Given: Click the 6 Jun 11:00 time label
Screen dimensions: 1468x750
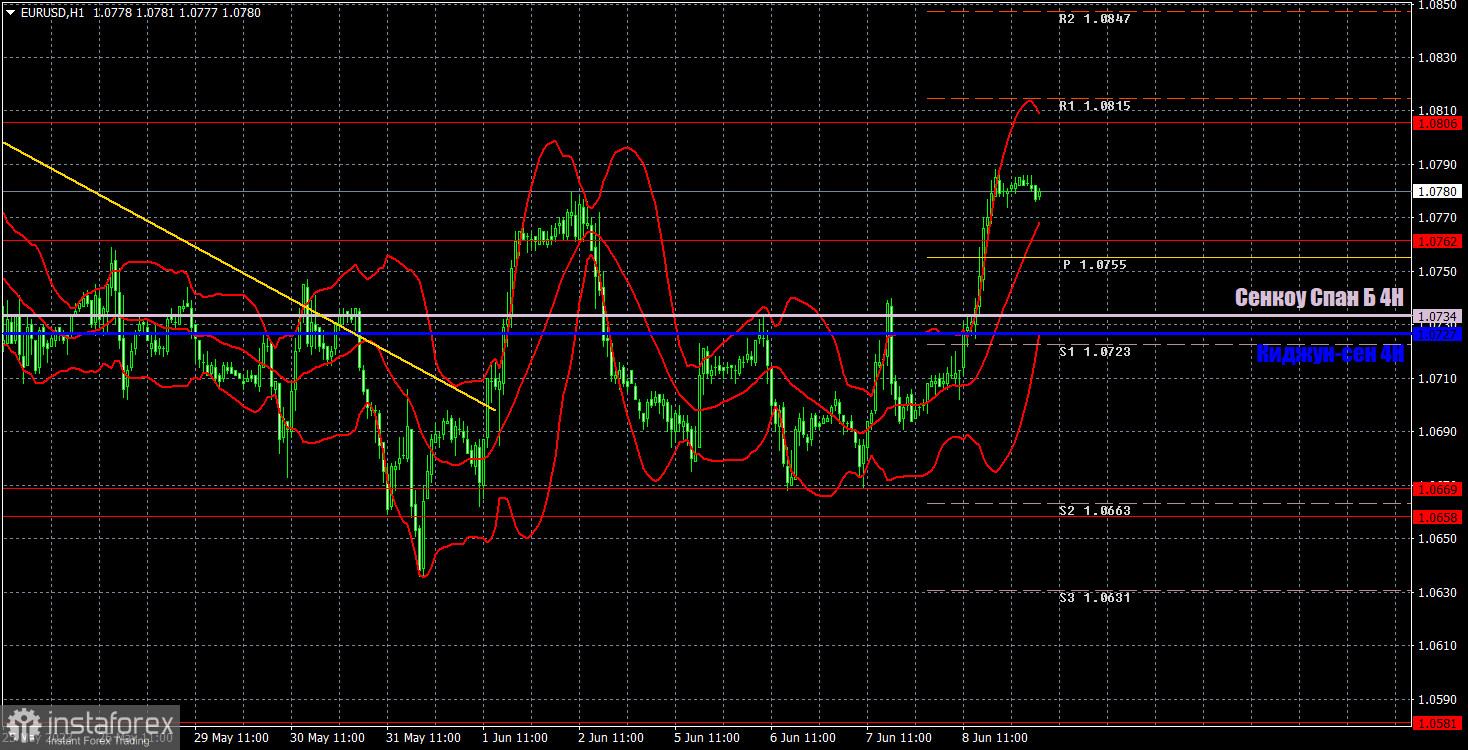Looking at the screenshot, I should point(804,738).
